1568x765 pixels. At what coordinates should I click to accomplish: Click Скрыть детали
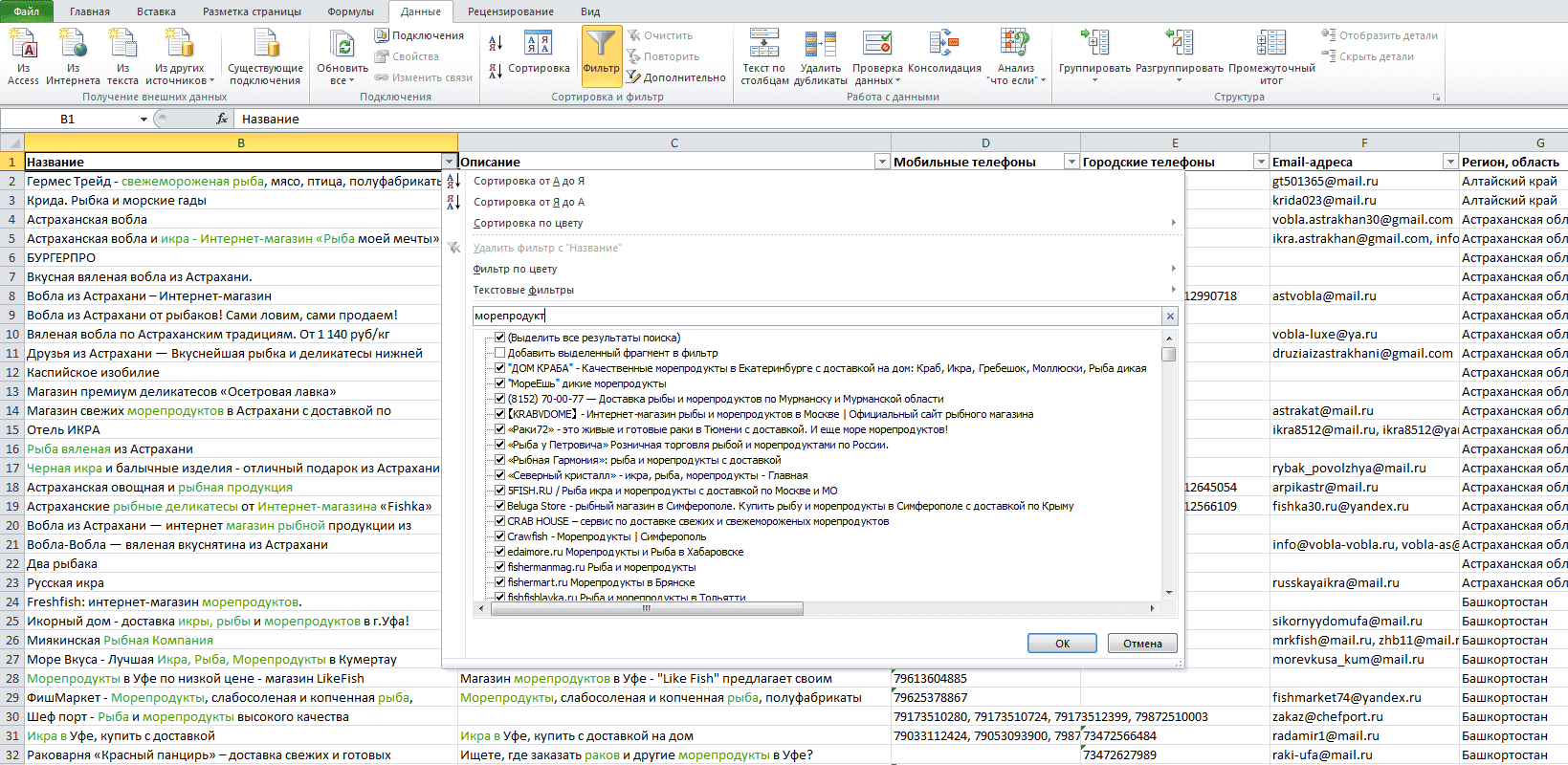[1368, 56]
